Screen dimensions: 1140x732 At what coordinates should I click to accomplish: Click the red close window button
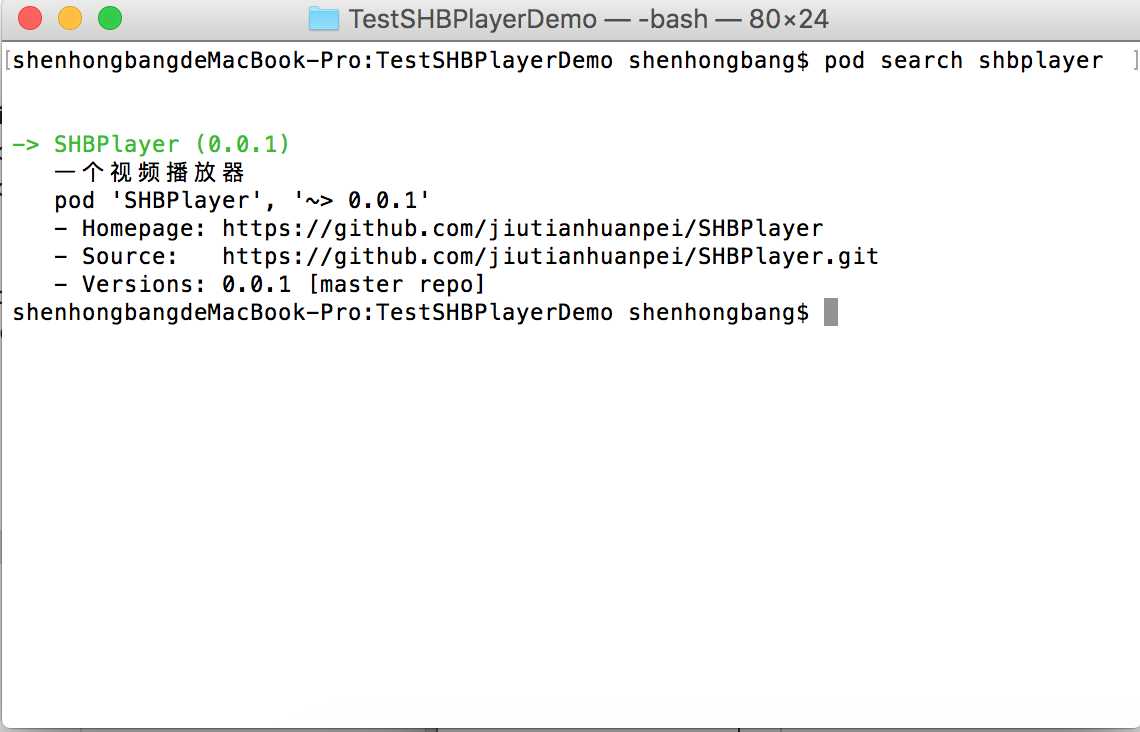31,18
